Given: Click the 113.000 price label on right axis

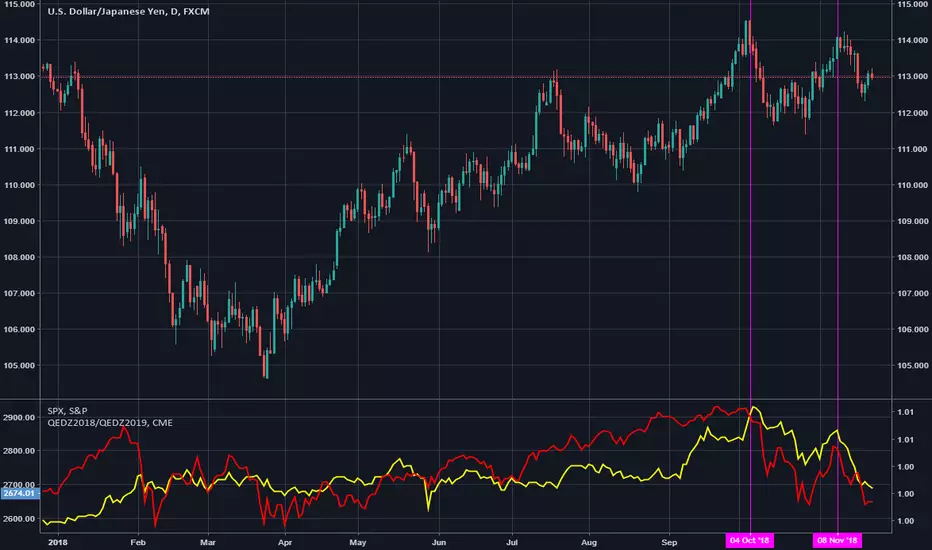Looking at the screenshot, I should coord(912,77).
